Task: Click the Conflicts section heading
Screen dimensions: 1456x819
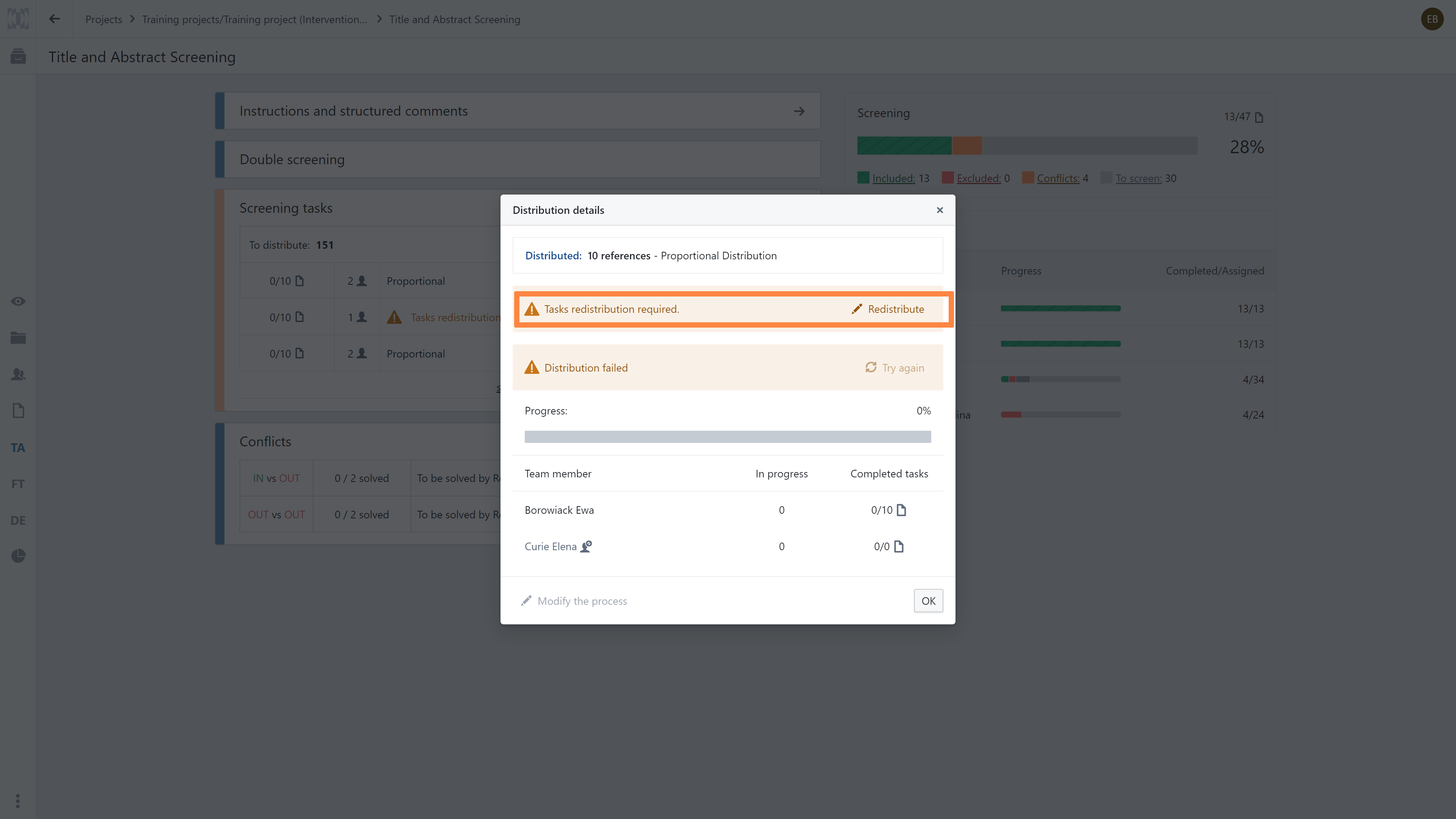Action: click(x=265, y=441)
